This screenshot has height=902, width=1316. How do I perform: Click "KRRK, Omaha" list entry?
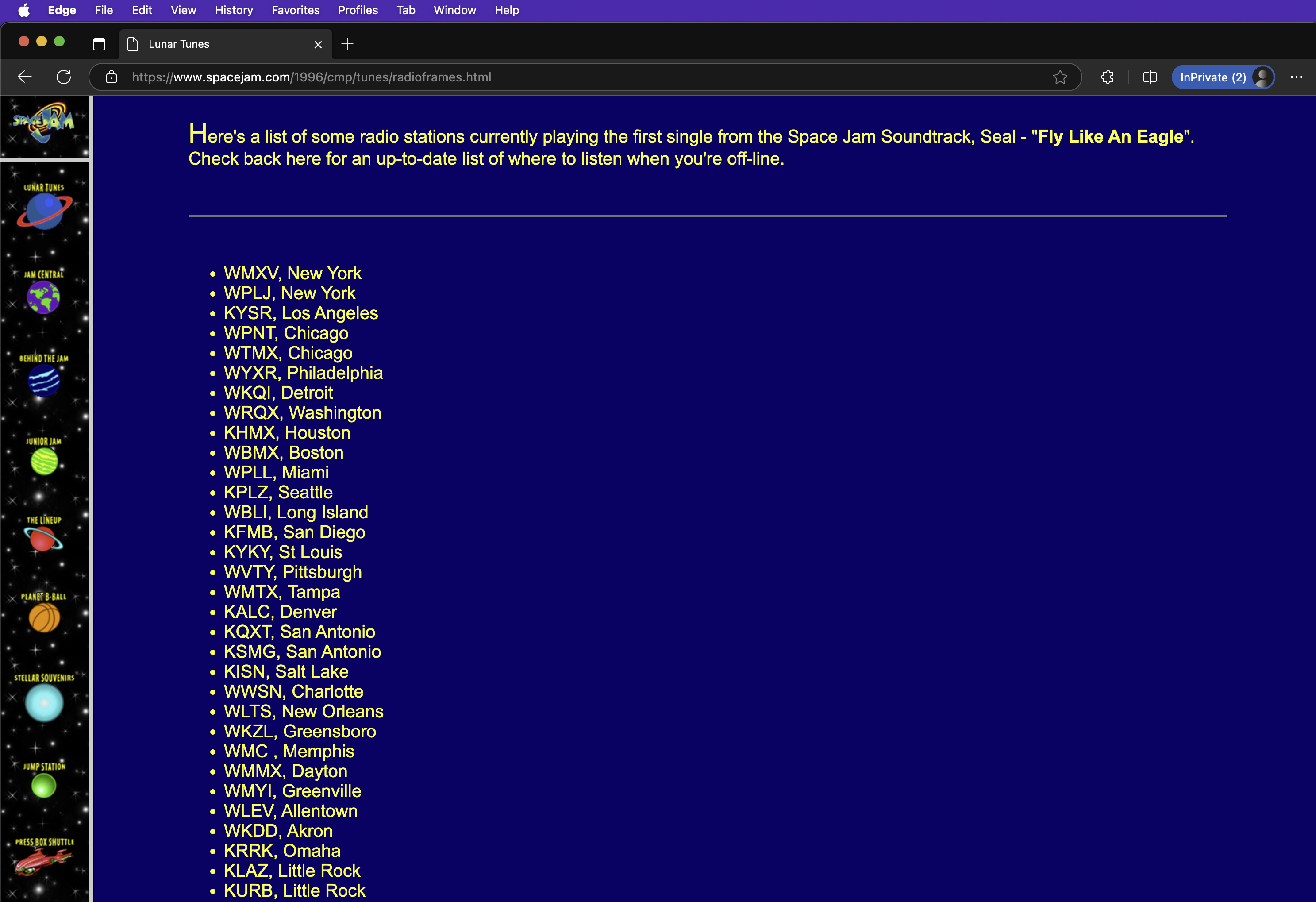[282, 851]
